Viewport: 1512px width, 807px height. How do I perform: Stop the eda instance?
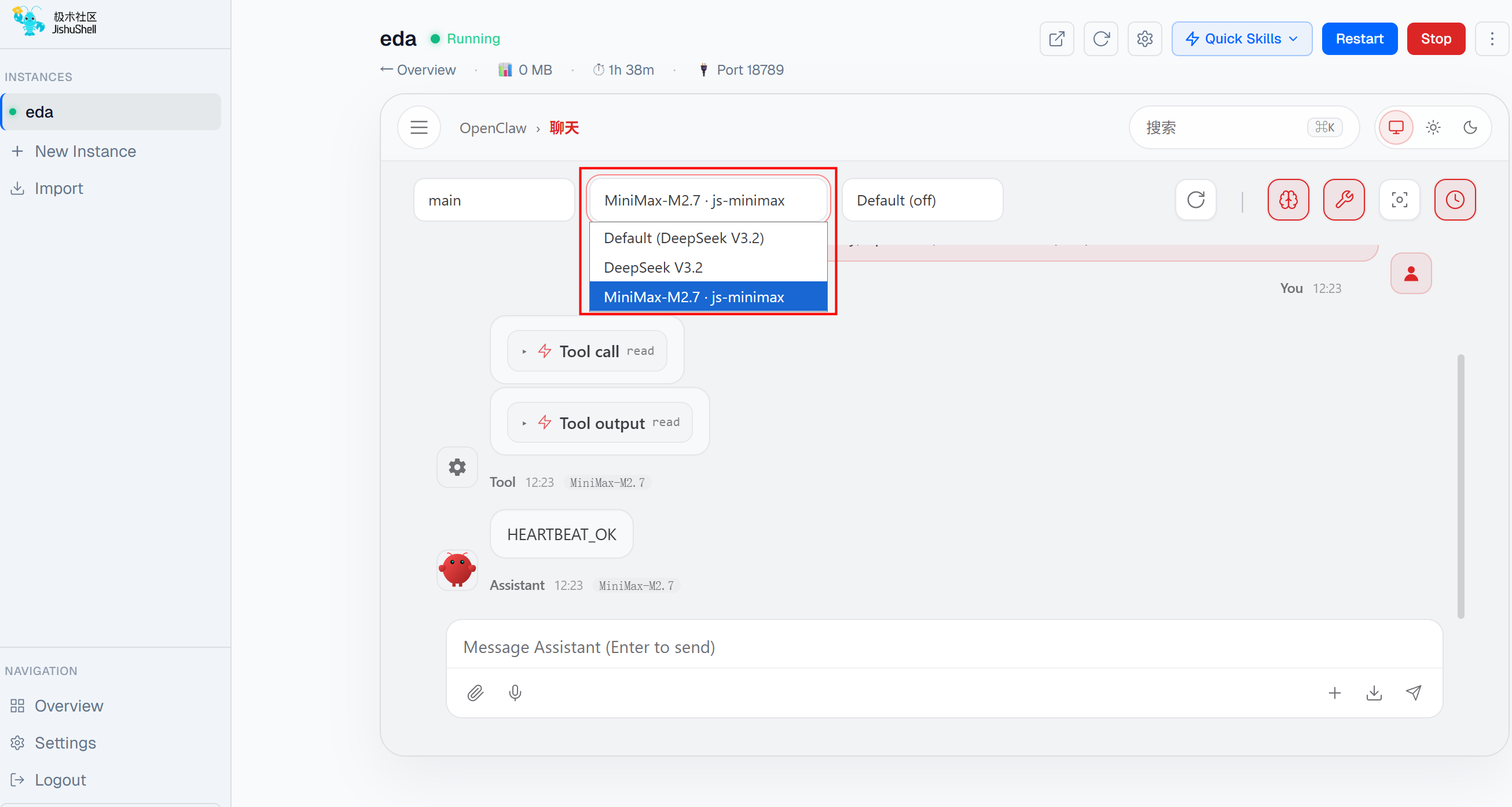point(1436,39)
